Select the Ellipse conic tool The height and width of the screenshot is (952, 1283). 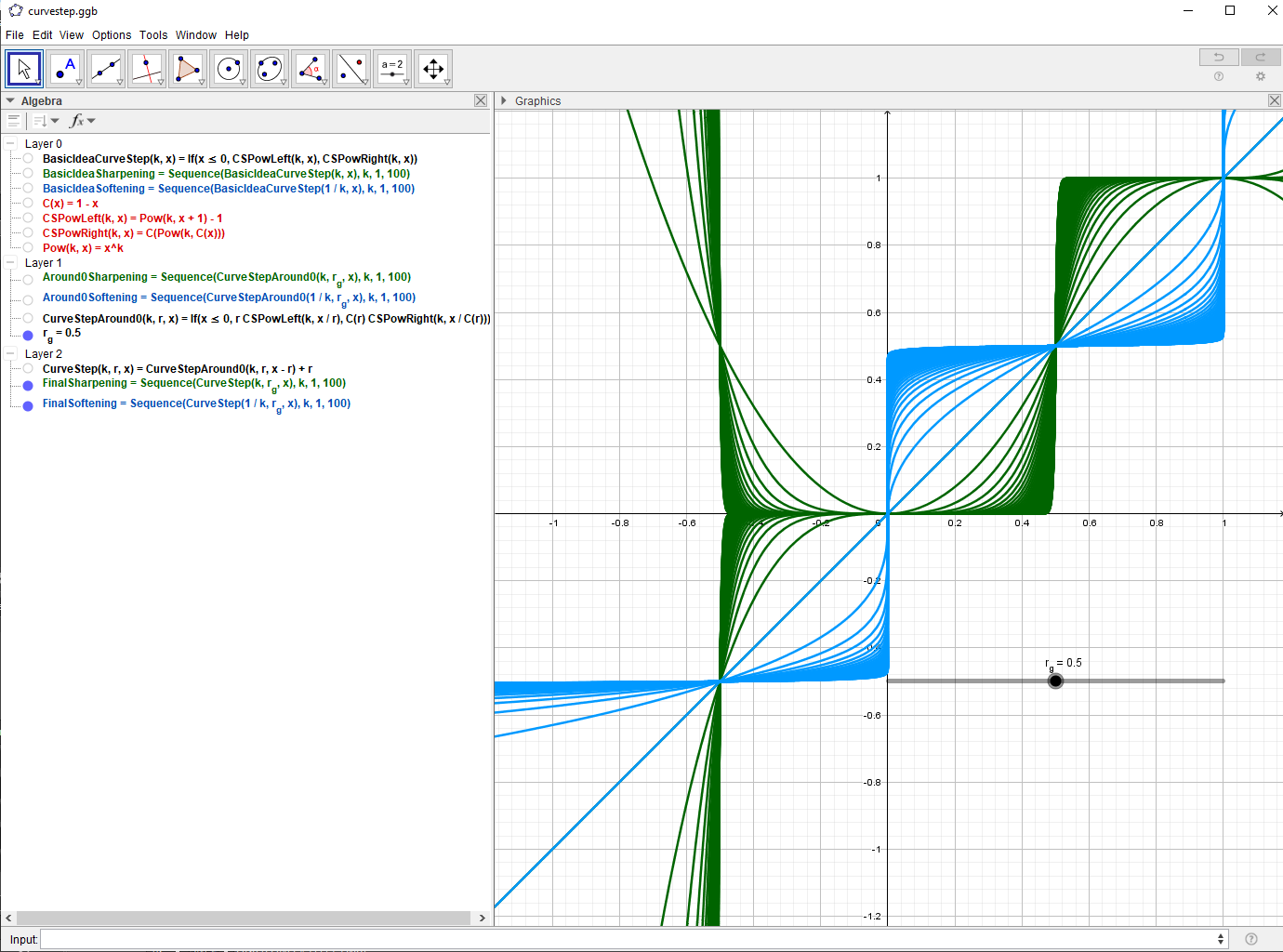[x=270, y=69]
